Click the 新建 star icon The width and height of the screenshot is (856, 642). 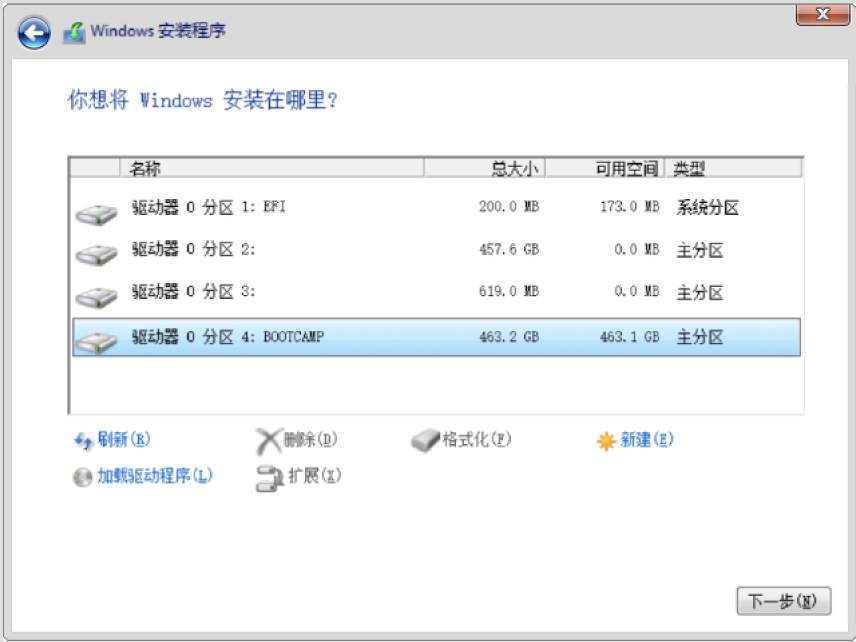pyautogui.click(x=606, y=441)
